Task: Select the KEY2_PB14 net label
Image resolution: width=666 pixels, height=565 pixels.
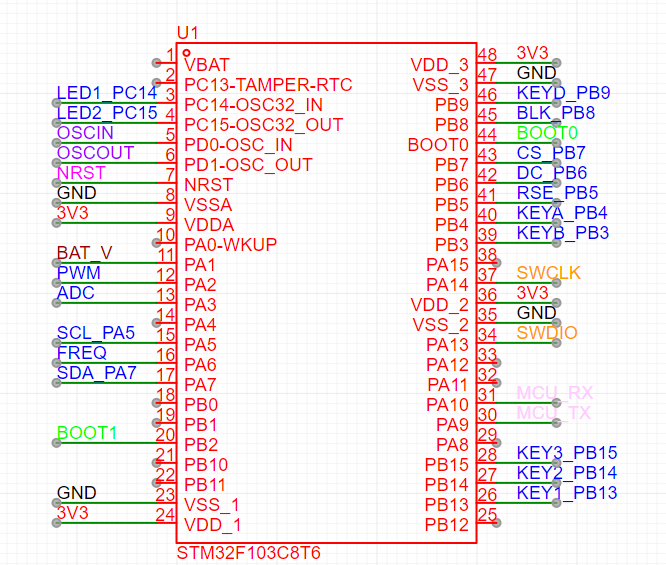Action: (x=567, y=473)
